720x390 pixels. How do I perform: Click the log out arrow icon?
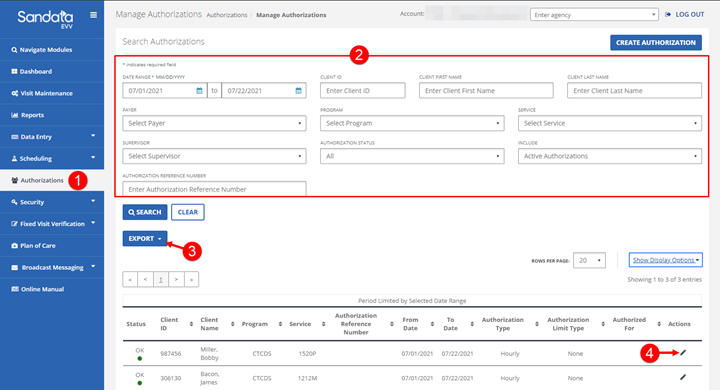coord(668,15)
